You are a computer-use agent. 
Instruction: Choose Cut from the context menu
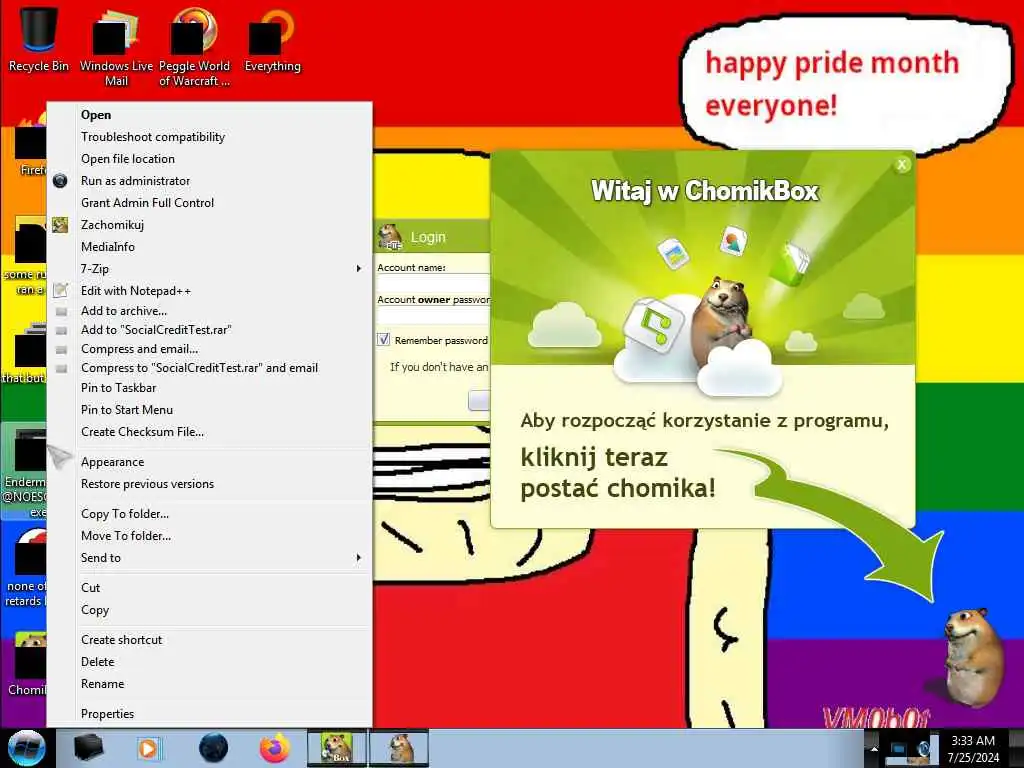[209, 588]
